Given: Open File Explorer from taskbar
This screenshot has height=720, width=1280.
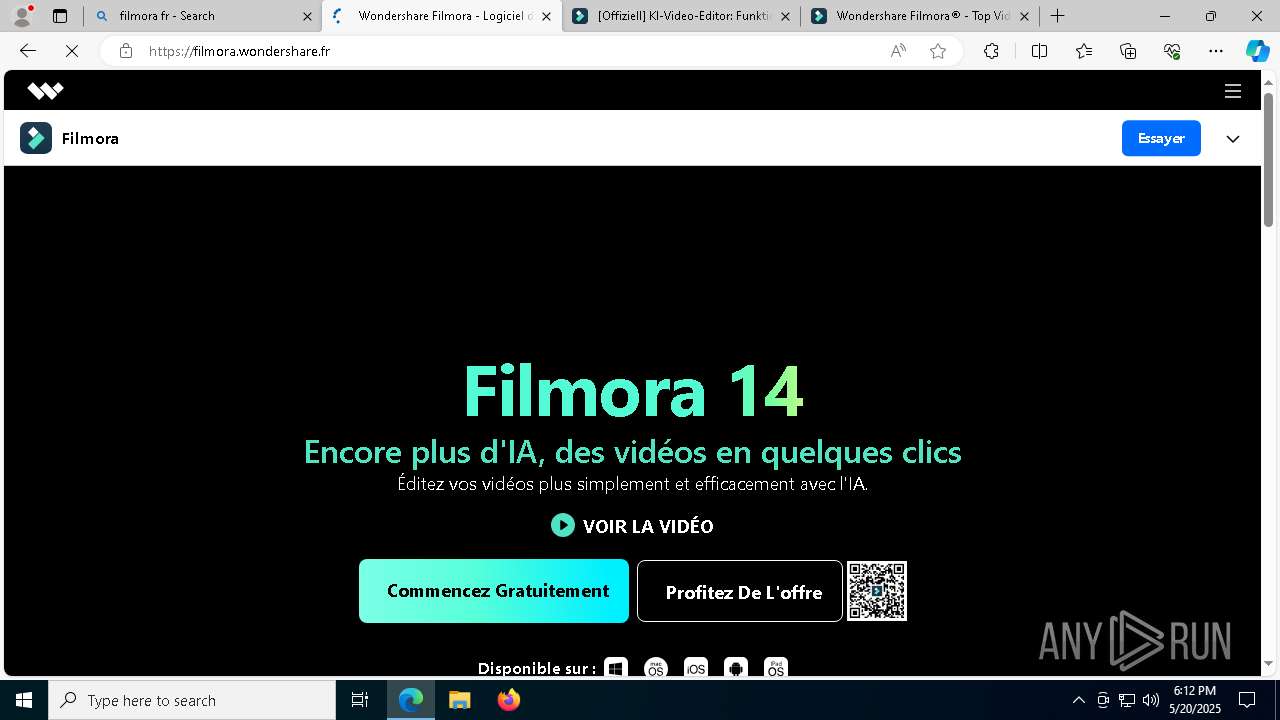Looking at the screenshot, I should point(459,700).
